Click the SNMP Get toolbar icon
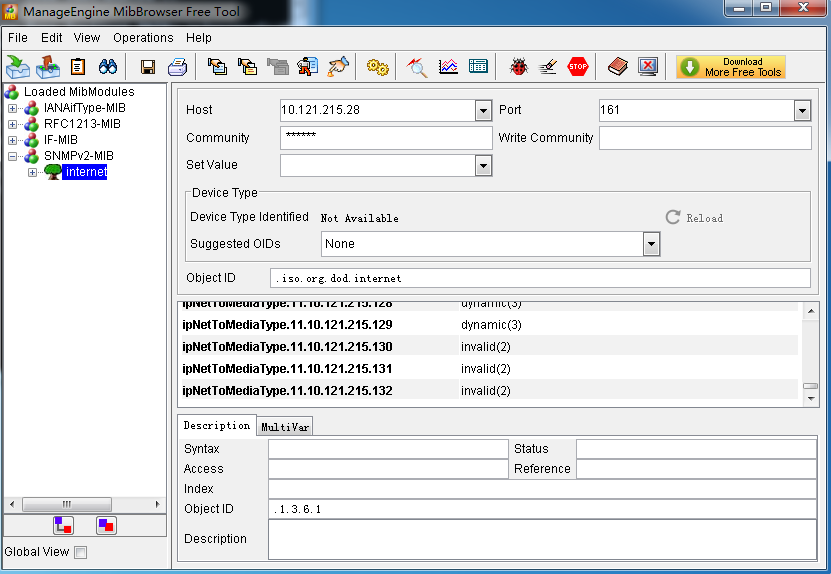The height and width of the screenshot is (574, 831). pos(217,67)
